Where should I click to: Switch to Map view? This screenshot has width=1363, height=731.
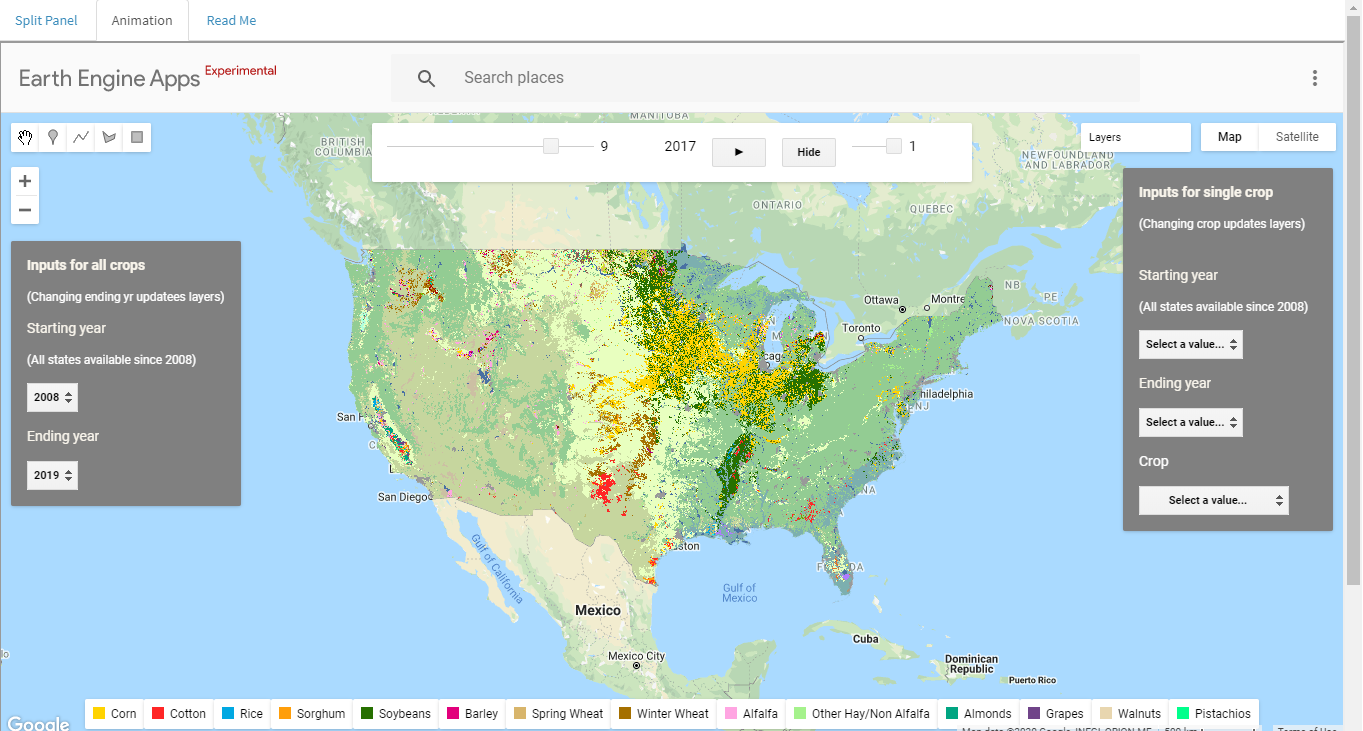pyautogui.click(x=1230, y=137)
